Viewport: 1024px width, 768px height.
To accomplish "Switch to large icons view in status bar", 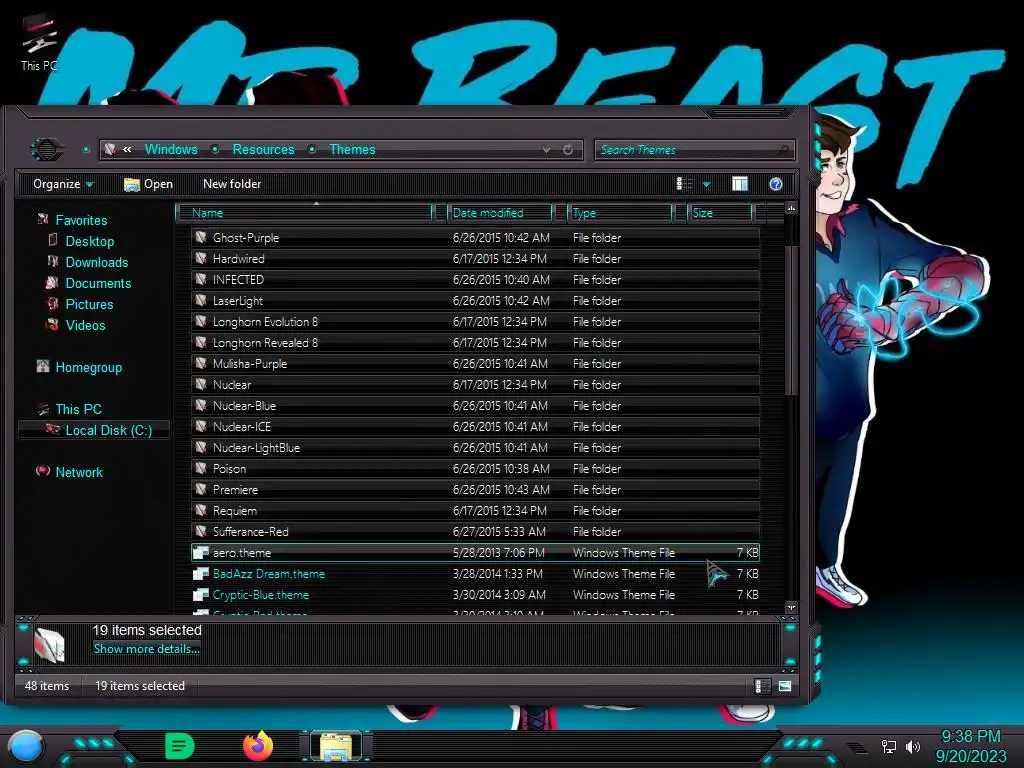I will [784, 686].
